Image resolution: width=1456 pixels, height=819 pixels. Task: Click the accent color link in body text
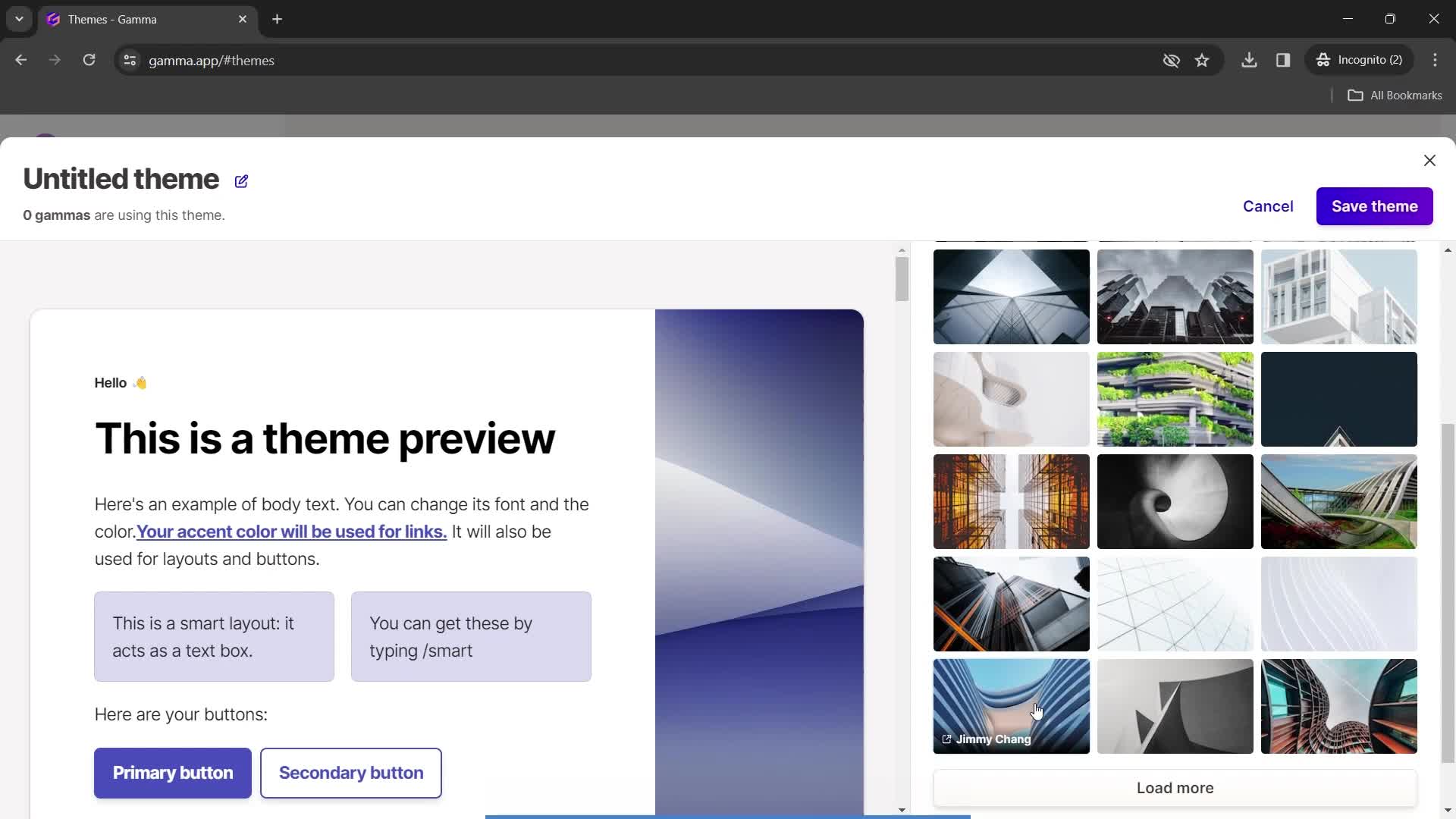point(291,531)
